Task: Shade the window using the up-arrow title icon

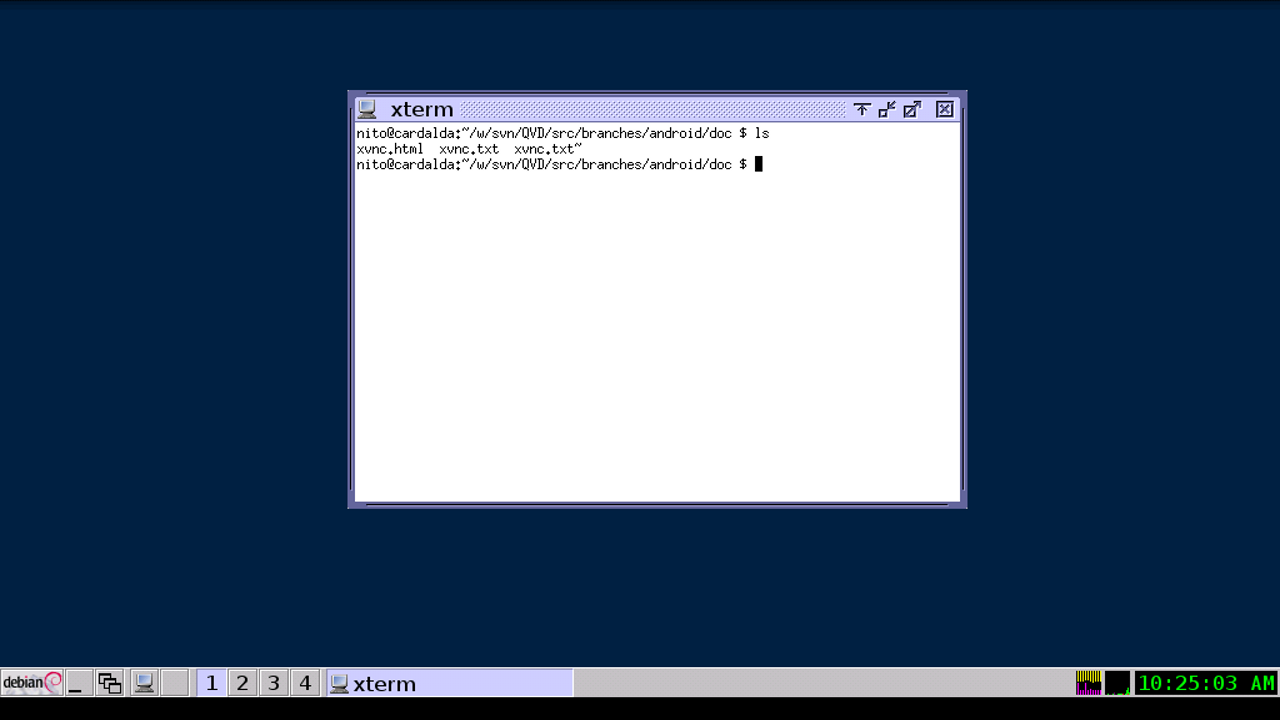Action: click(x=861, y=109)
